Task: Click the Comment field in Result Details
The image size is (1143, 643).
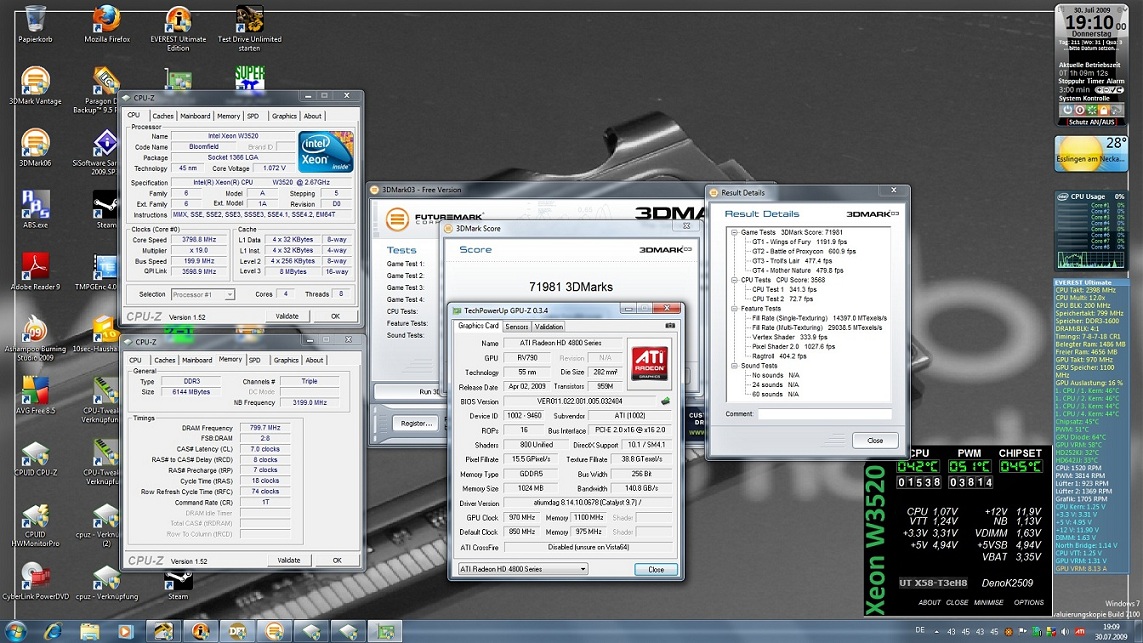Action: (x=824, y=414)
